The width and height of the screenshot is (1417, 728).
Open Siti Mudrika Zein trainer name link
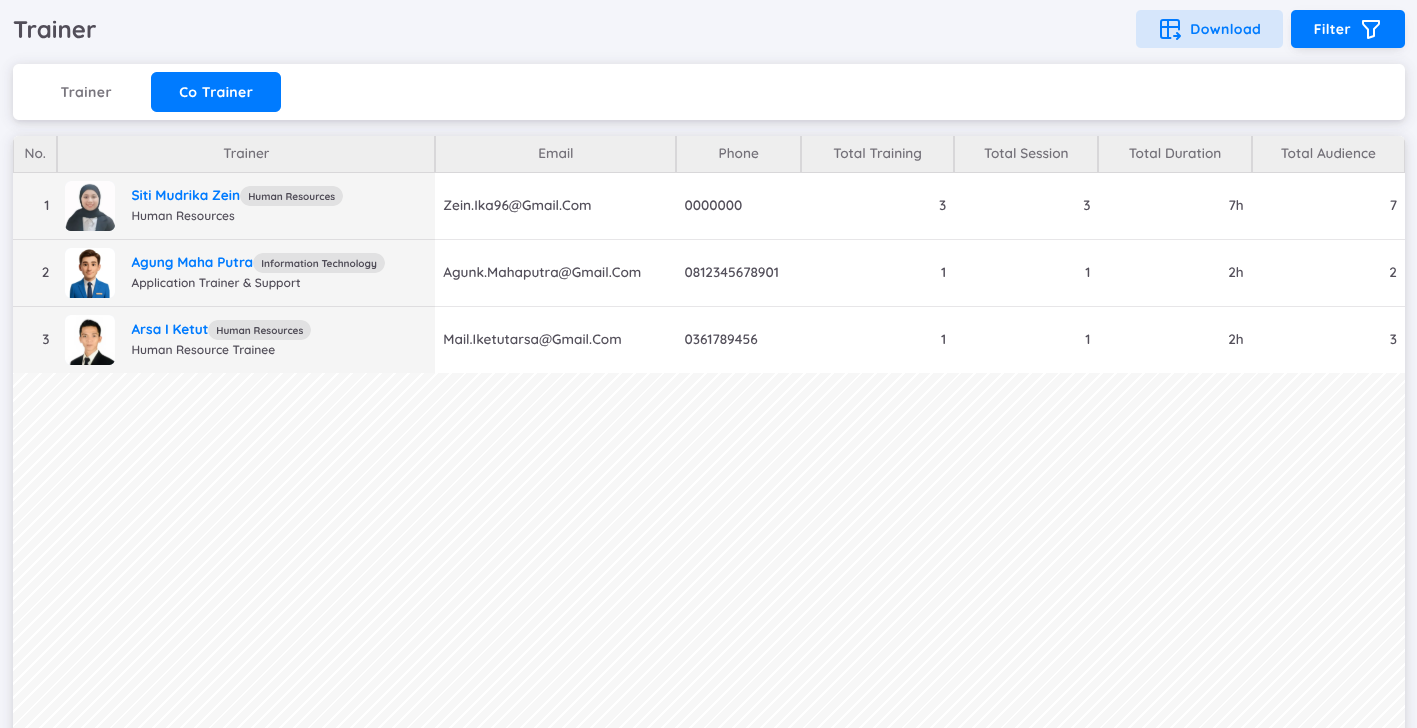click(185, 196)
